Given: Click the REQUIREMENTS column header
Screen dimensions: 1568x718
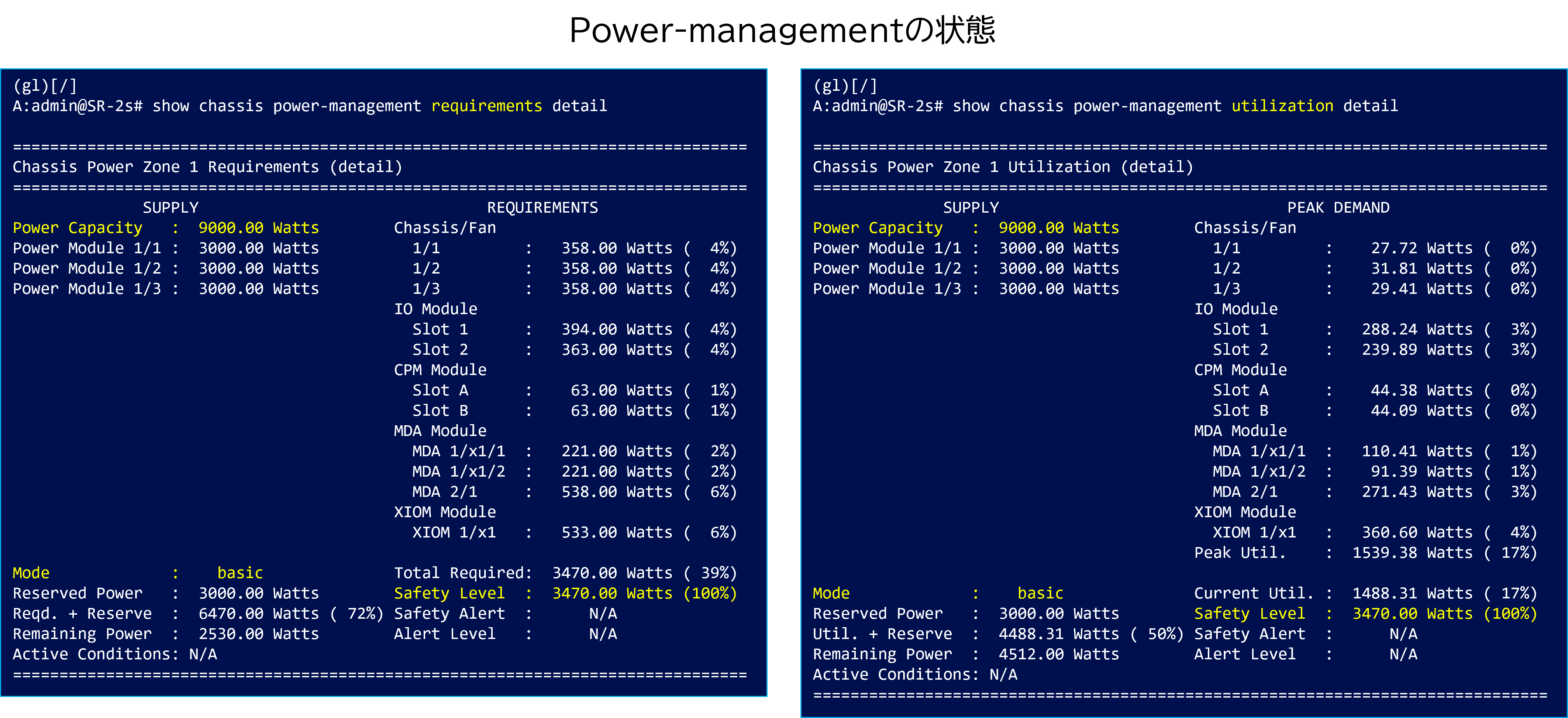Looking at the screenshot, I should [x=542, y=208].
